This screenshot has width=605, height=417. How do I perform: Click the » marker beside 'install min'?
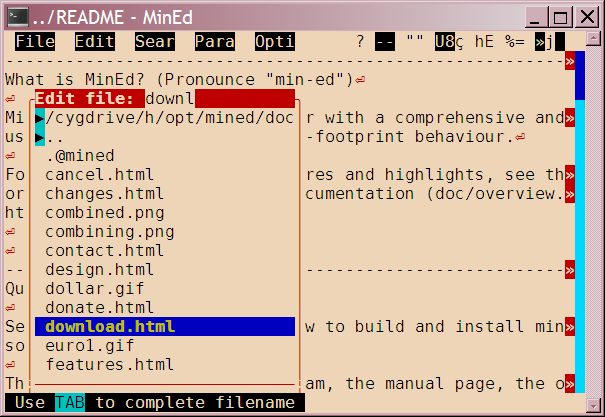tap(570, 326)
